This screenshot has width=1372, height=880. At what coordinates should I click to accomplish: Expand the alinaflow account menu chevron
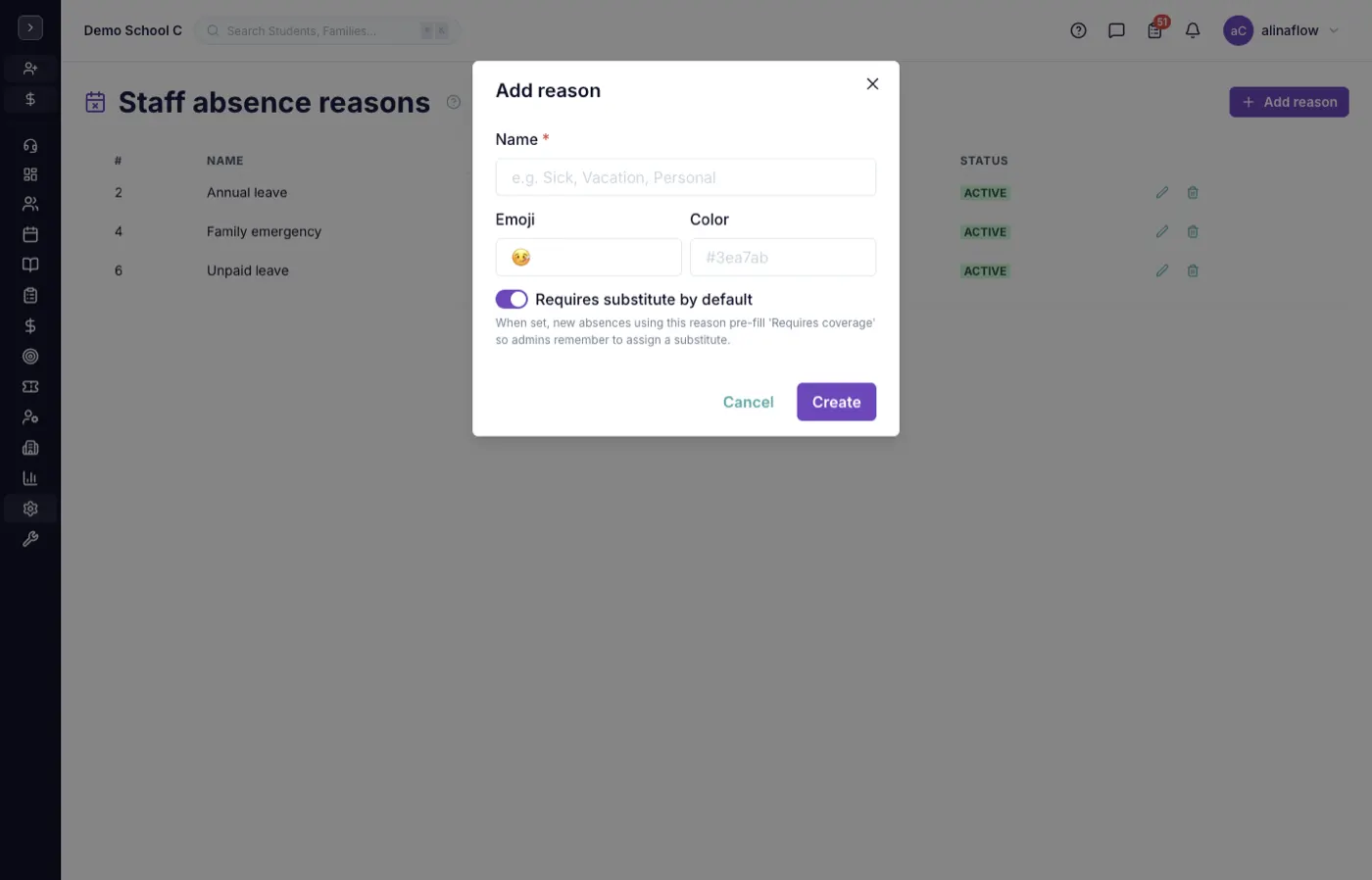1334,30
